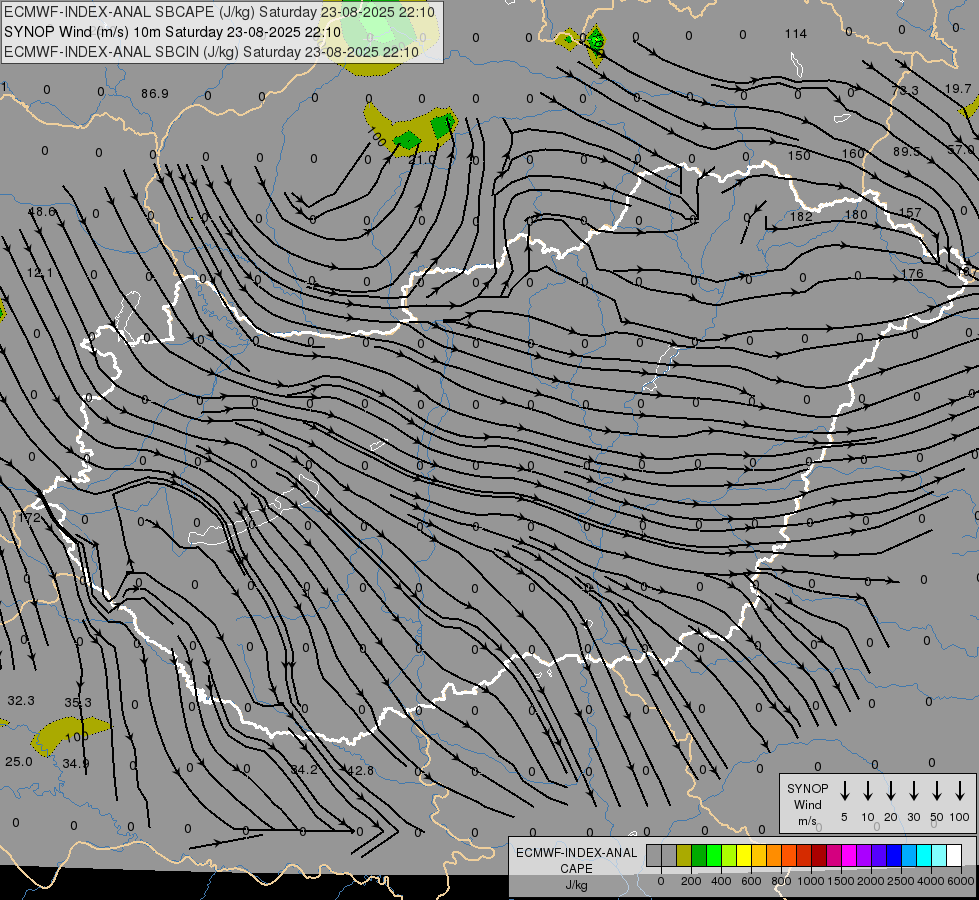
Task: Click the 20 m/s wind arrow in legend
Action: tap(890, 791)
